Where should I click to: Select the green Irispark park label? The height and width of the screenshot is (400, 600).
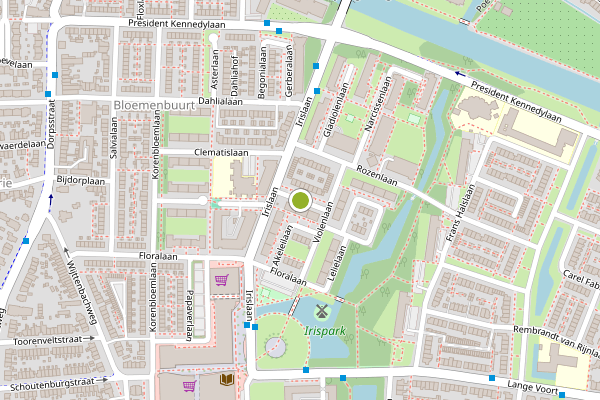click(325, 331)
